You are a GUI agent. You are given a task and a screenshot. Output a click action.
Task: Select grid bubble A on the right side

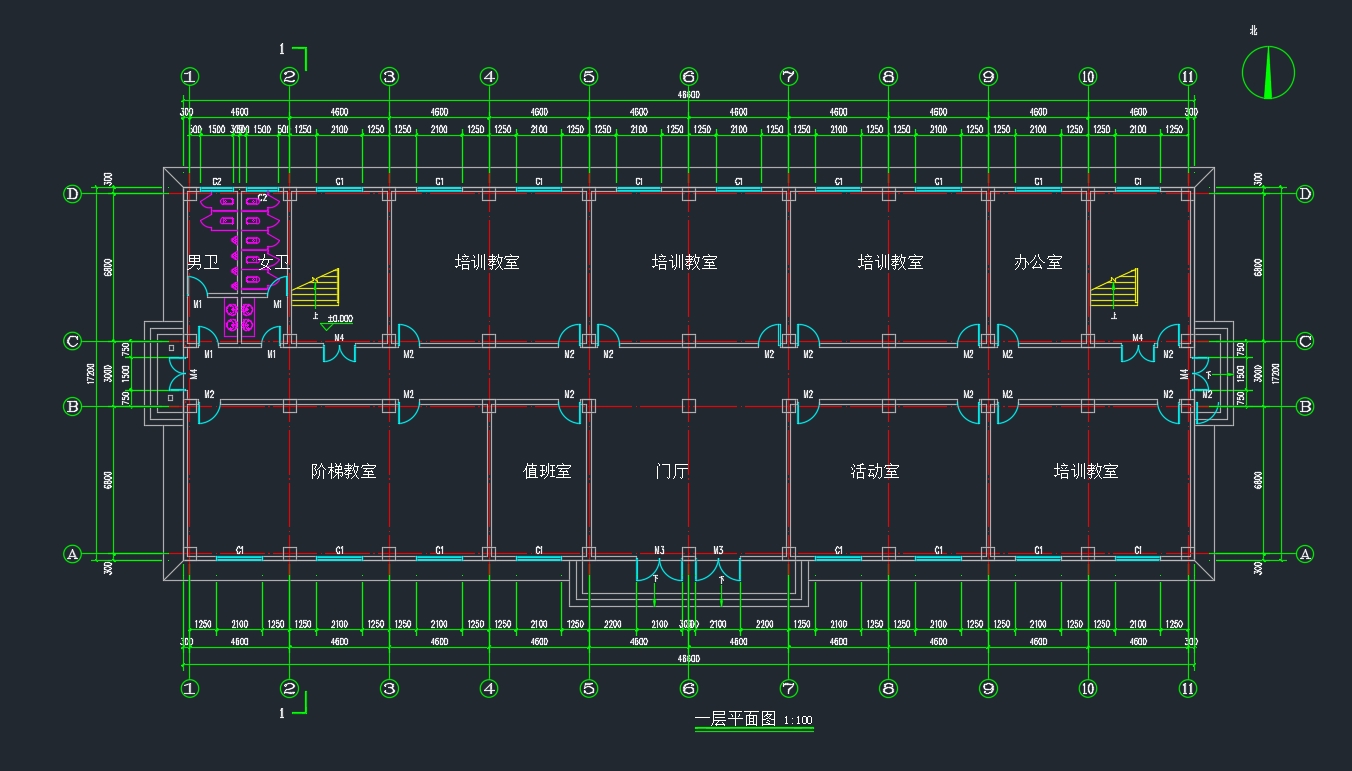[1304, 553]
